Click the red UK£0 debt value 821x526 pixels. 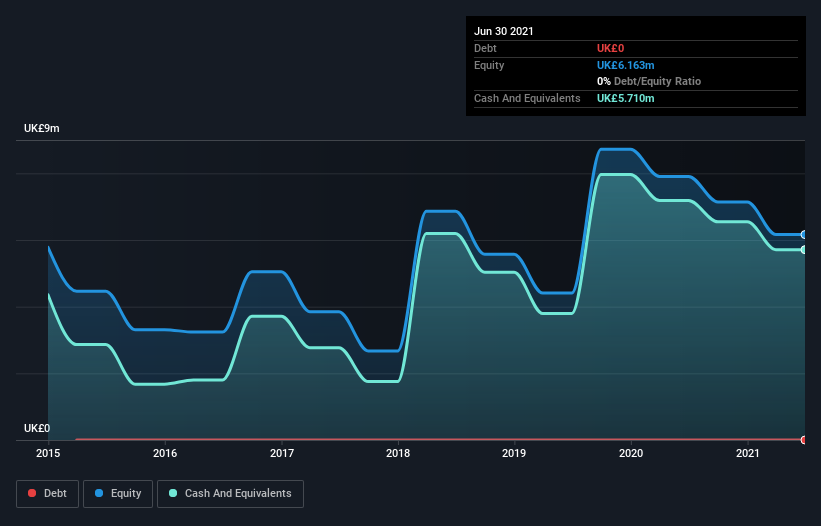[x=611, y=48]
